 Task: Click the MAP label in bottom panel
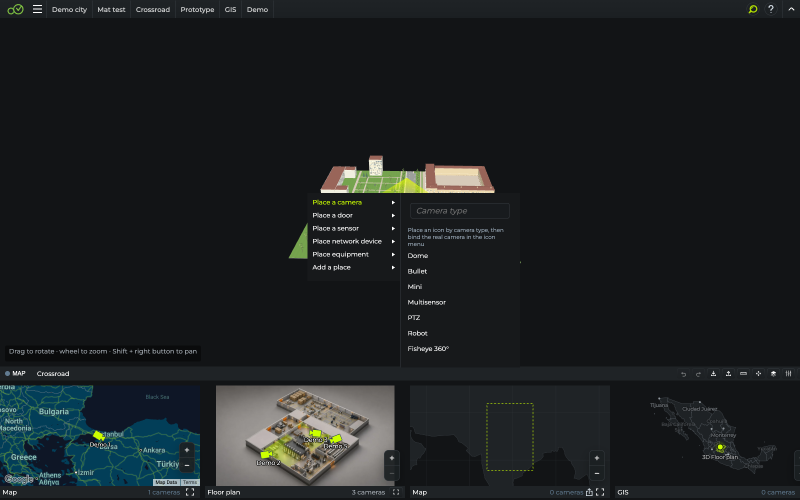tap(19, 373)
